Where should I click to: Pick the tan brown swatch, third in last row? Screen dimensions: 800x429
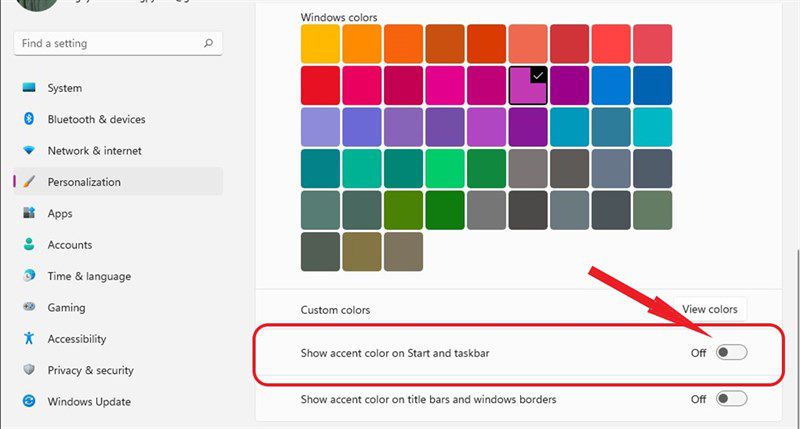[x=403, y=251]
